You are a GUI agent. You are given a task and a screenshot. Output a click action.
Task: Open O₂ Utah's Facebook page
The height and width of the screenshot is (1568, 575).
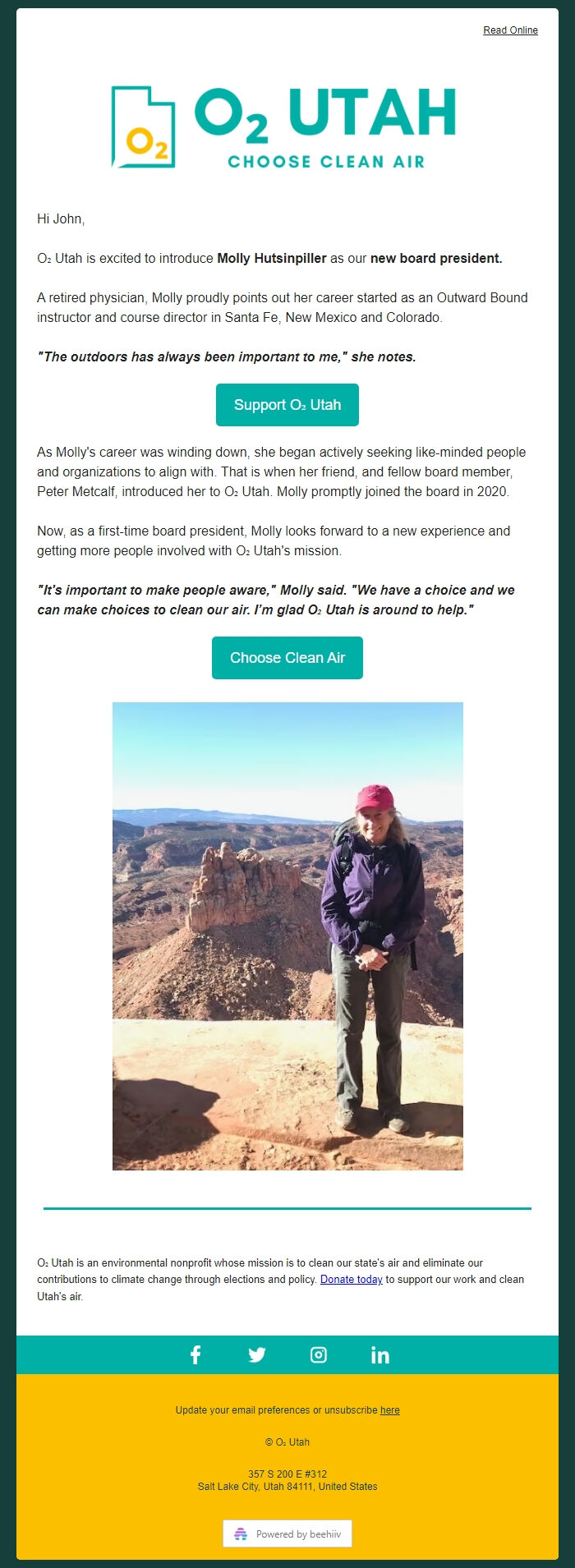point(195,1355)
